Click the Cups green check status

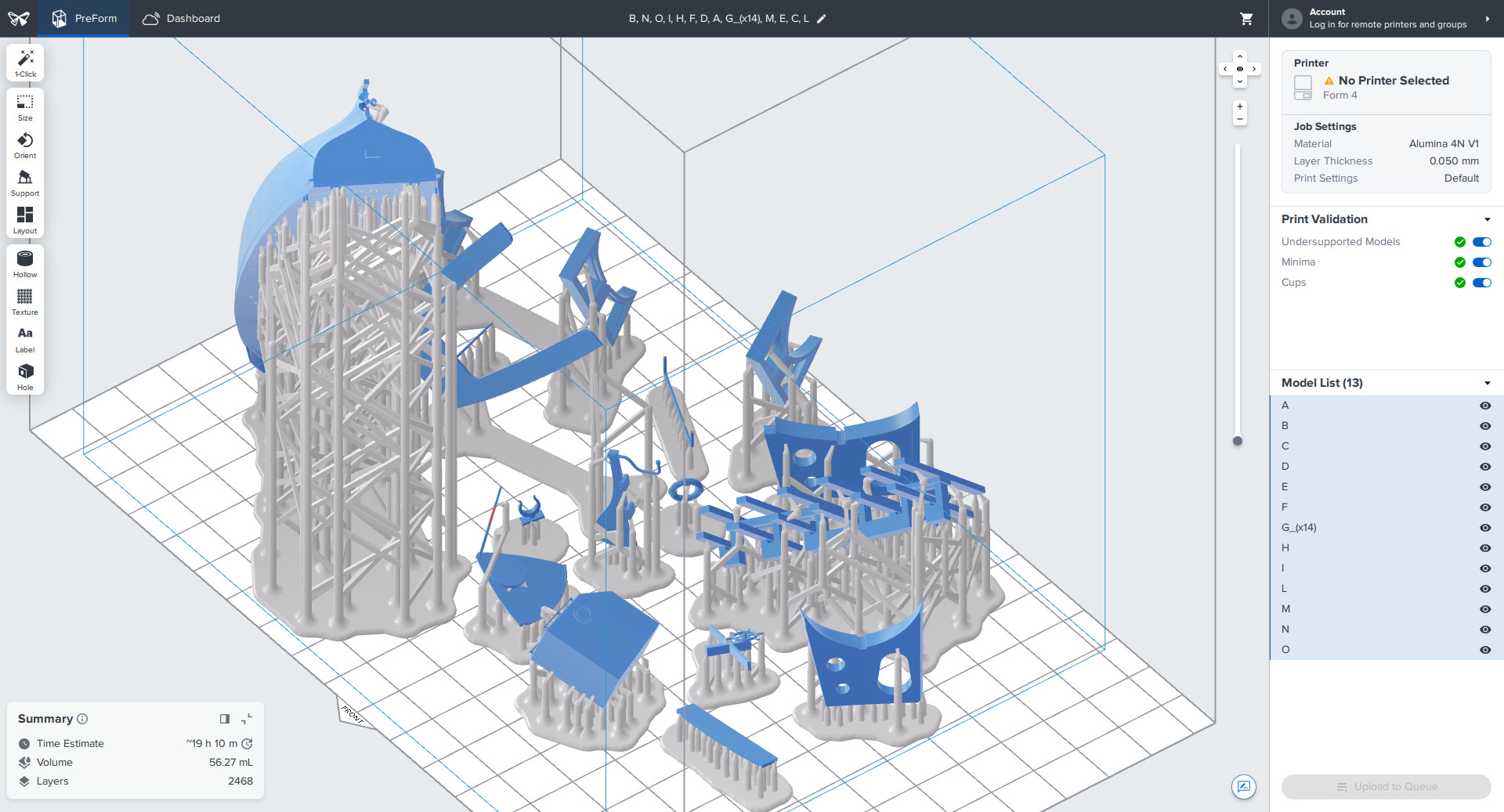click(x=1460, y=283)
